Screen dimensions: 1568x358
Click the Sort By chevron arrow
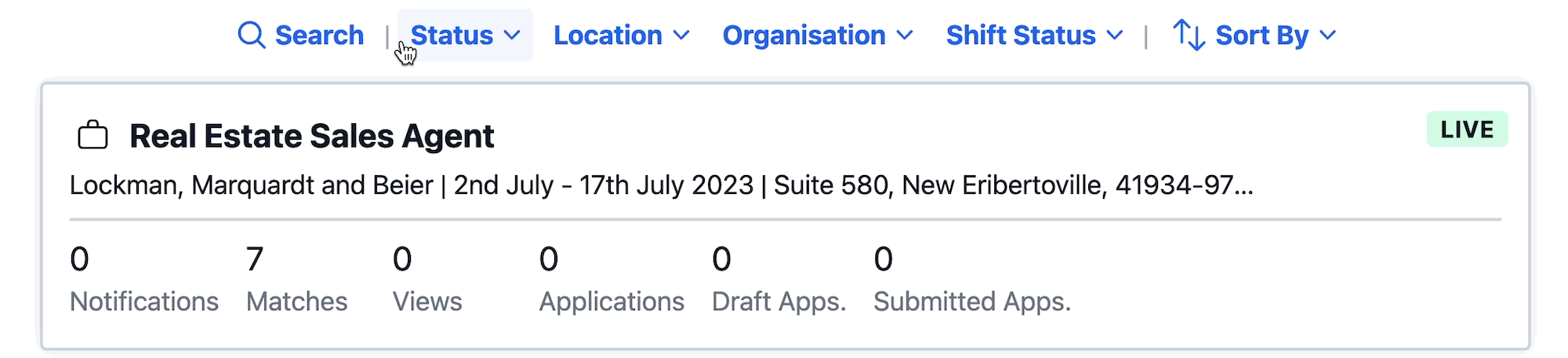click(1327, 35)
